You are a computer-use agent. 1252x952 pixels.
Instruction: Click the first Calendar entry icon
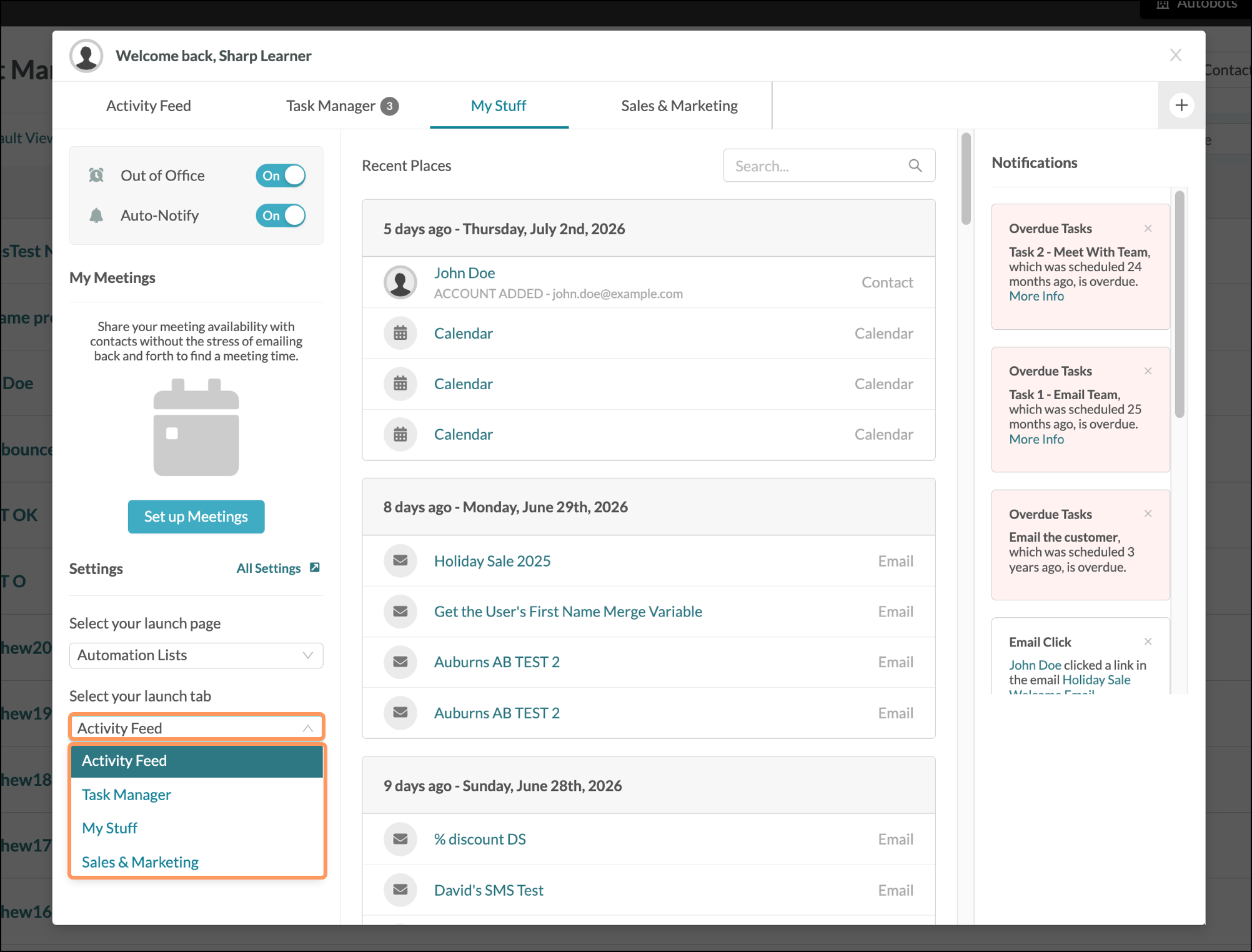(400, 333)
